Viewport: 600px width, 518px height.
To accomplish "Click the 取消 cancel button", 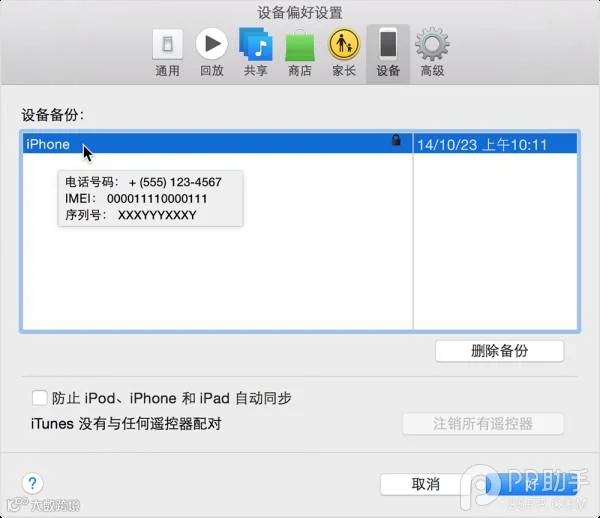I will [x=426, y=484].
